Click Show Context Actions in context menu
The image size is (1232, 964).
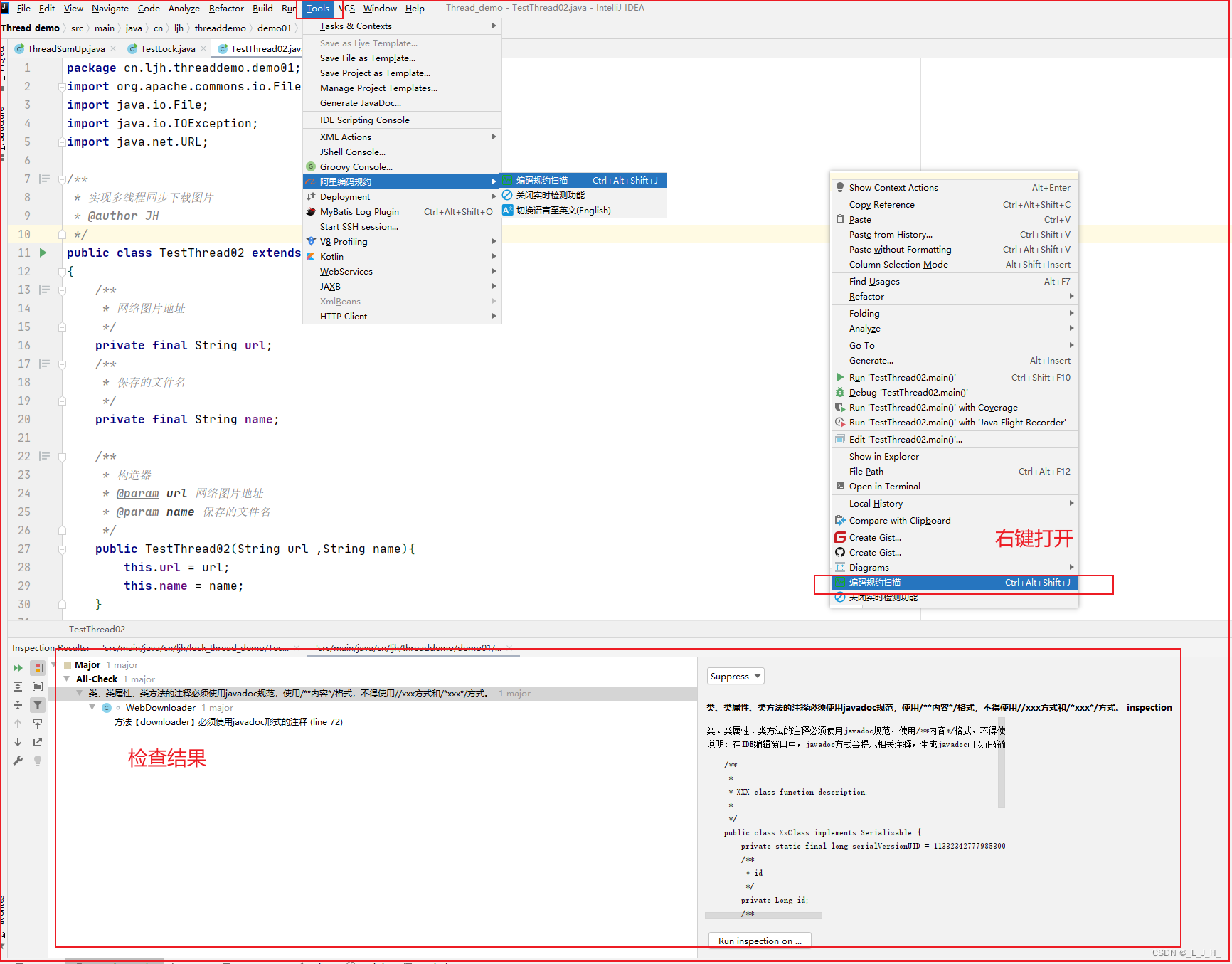coord(954,188)
